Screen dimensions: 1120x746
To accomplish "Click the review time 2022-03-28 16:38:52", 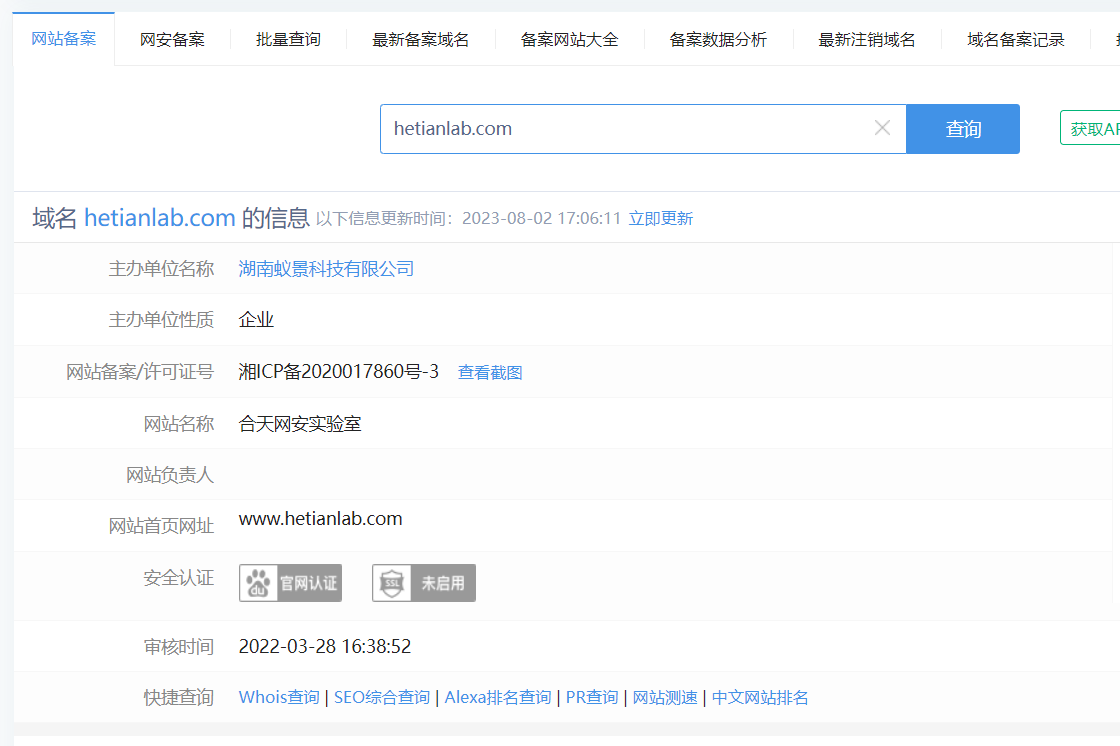I will pos(325,647).
